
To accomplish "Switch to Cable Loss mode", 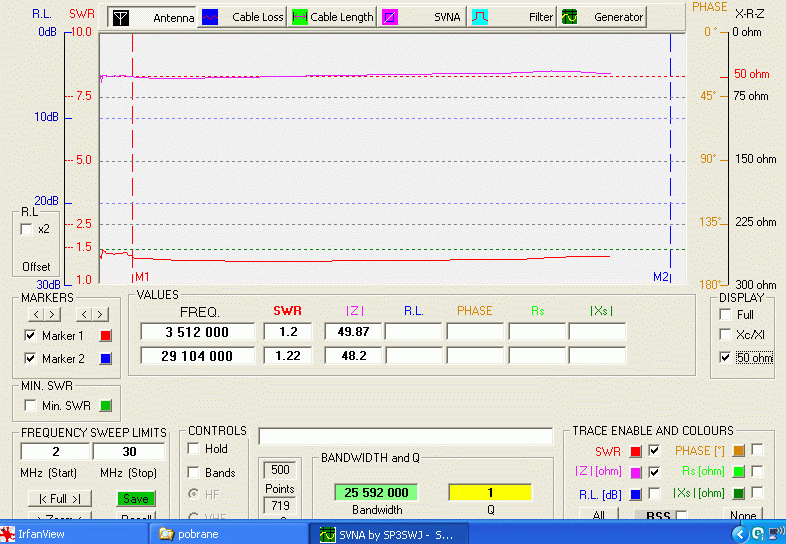I will 244,17.
